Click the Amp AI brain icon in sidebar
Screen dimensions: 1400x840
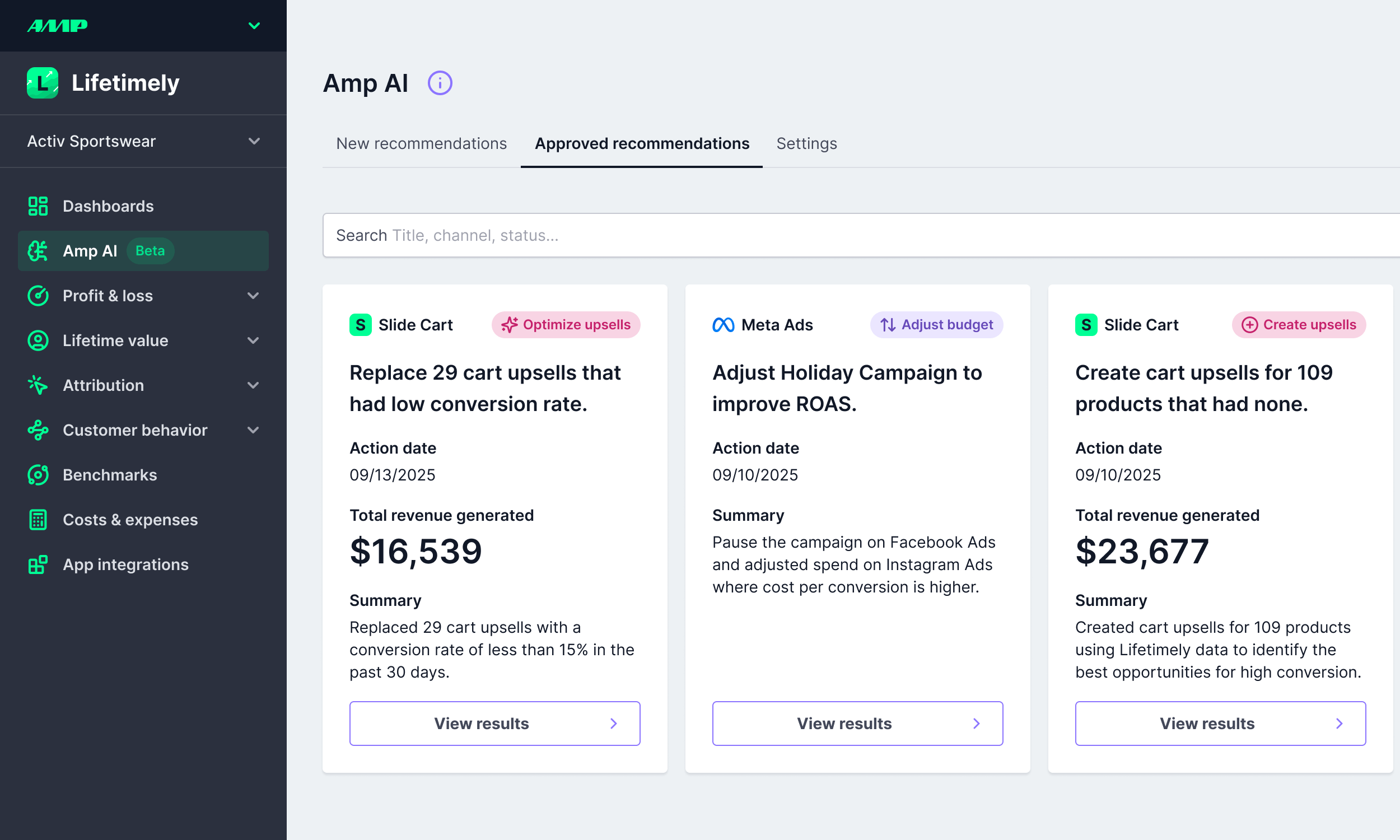(x=38, y=251)
